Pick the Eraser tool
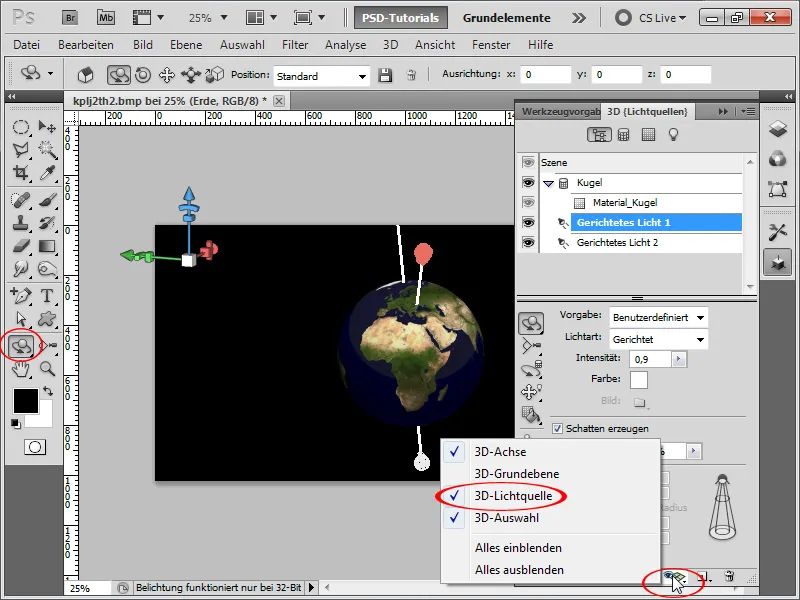 [x=20, y=246]
